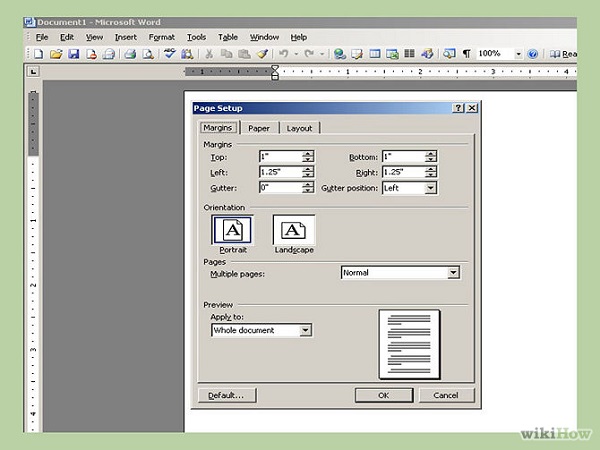Click the Copy toolbar icon
This screenshot has width=600, height=450.
coord(227,54)
